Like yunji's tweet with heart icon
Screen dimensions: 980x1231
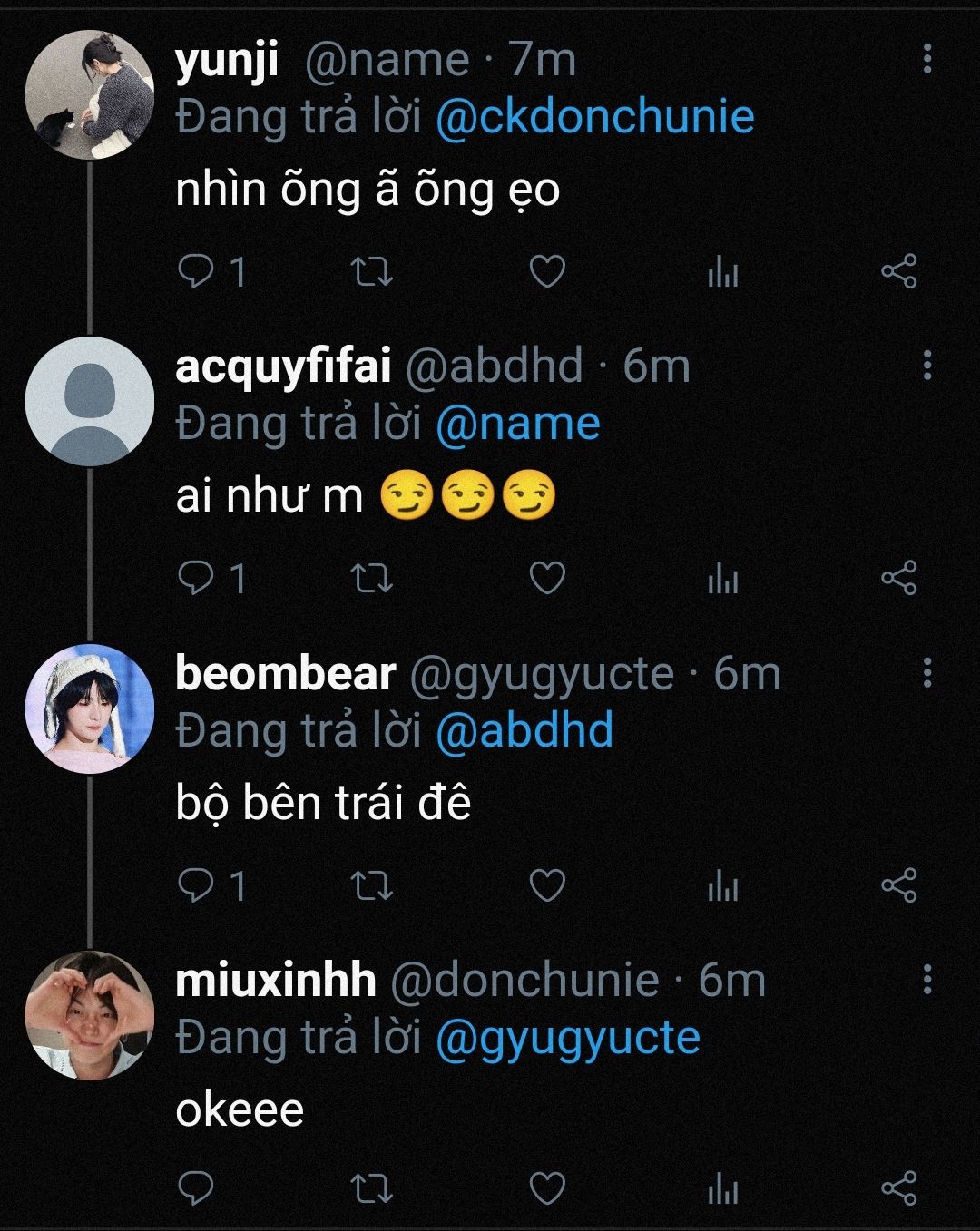click(546, 271)
